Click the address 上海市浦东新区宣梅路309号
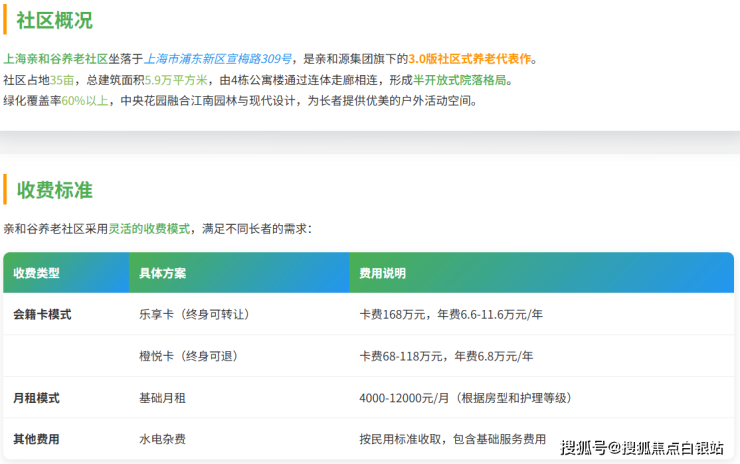 click(225, 59)
